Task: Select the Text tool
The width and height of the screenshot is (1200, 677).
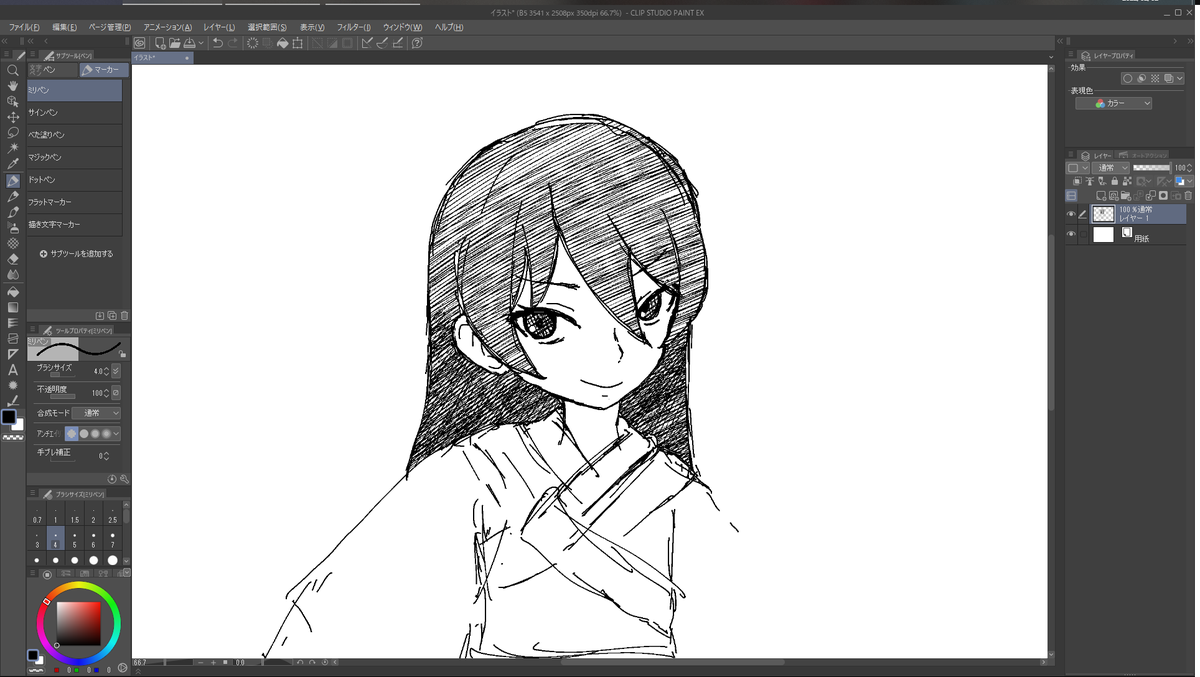Action: 13,370
